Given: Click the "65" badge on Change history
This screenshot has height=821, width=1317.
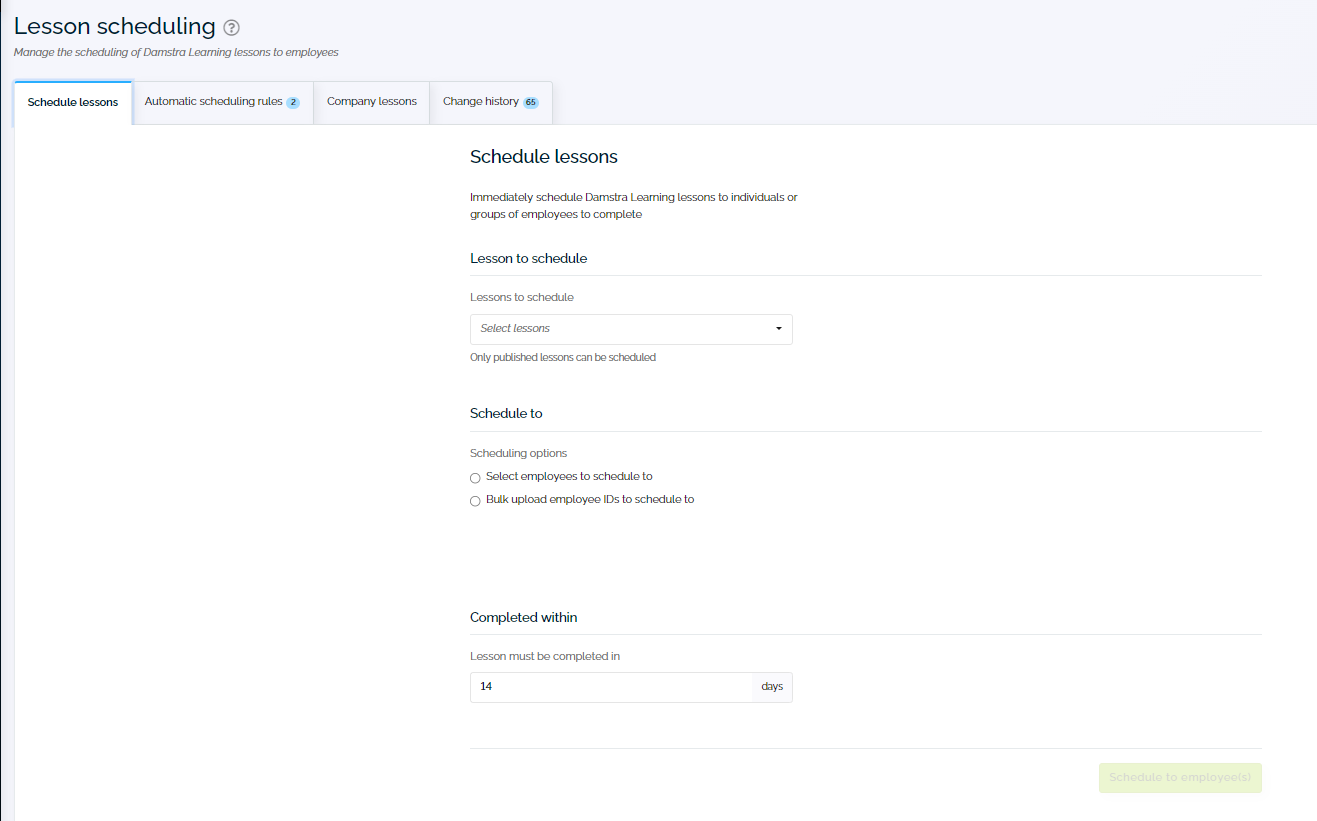Looking at the screenshot, I should (531, 101).
